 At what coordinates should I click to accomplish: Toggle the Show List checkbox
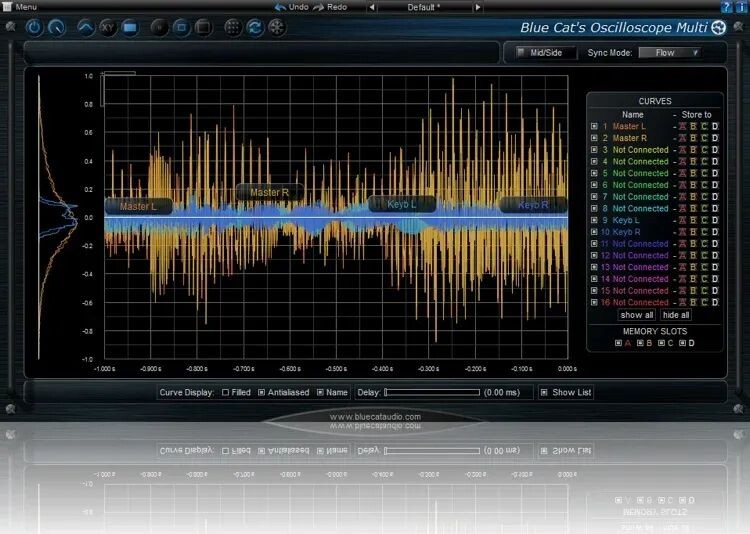point(544,392)
